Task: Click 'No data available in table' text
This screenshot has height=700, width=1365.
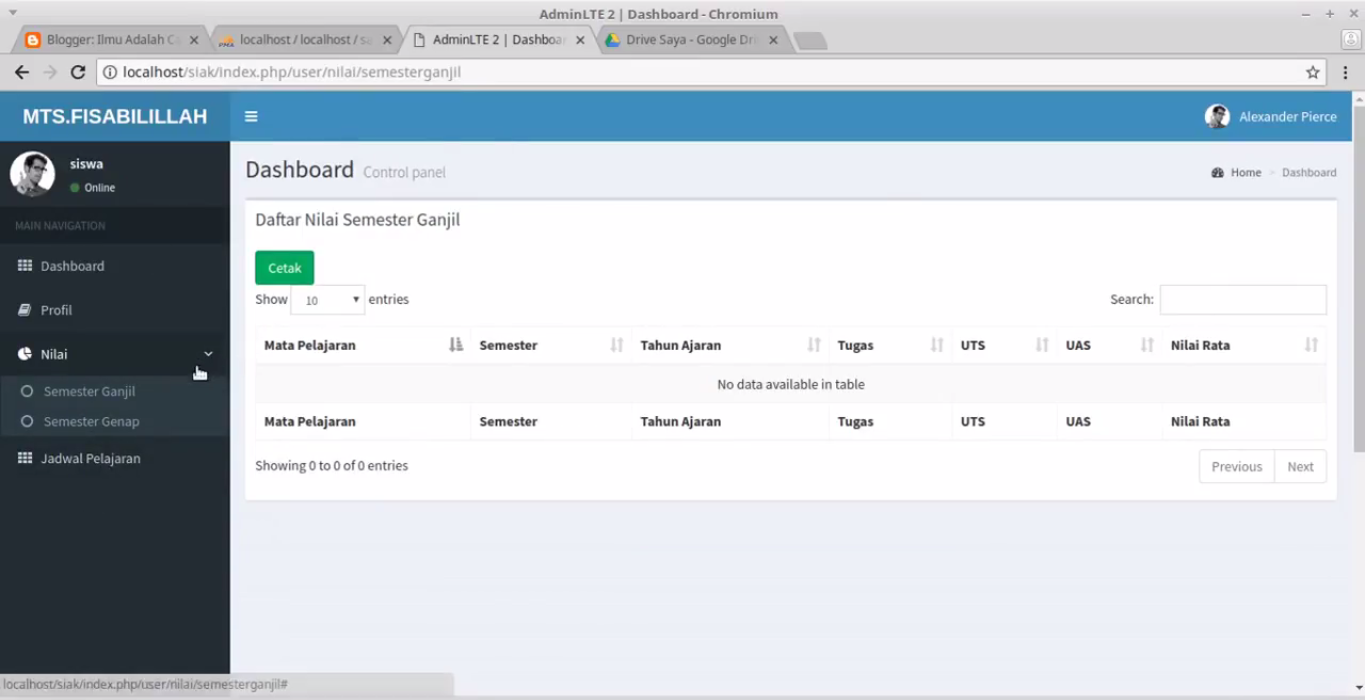Action: (791, 384)
